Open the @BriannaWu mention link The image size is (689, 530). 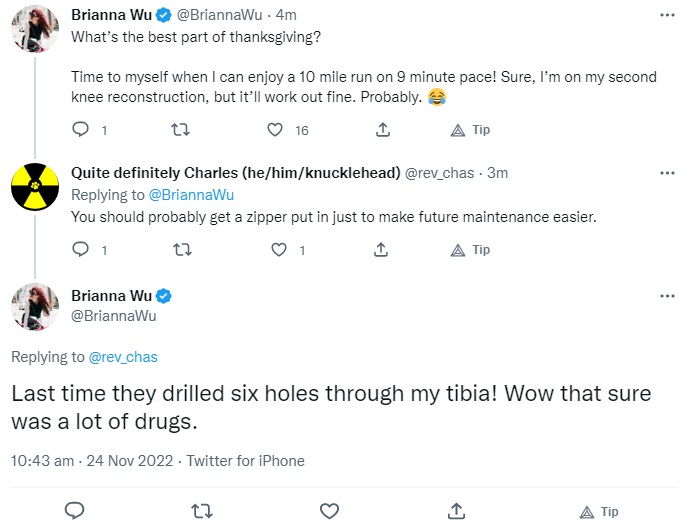coord(191,195)
